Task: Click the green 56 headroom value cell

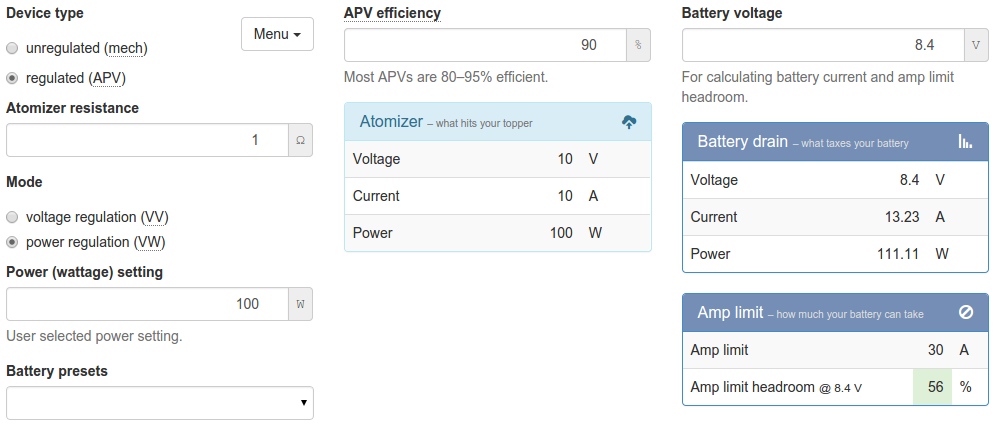Action: (932, 387)
